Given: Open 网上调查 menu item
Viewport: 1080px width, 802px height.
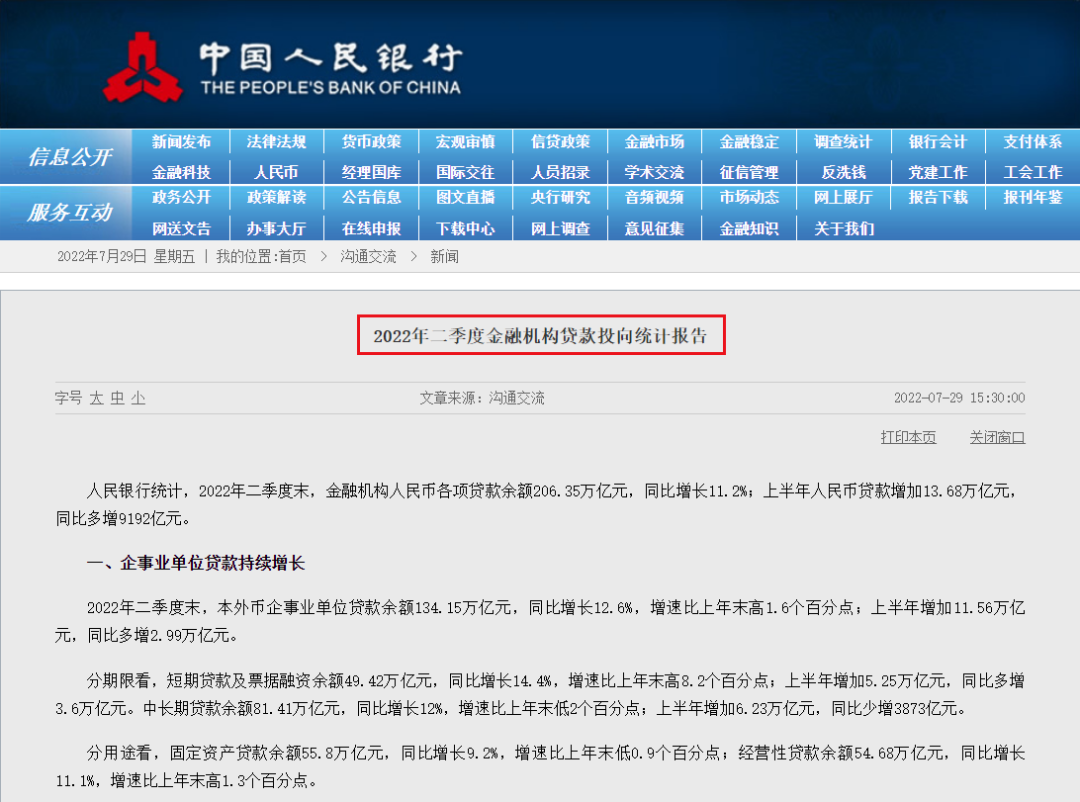Looking at the screenshot, I should tap(561, 229).
